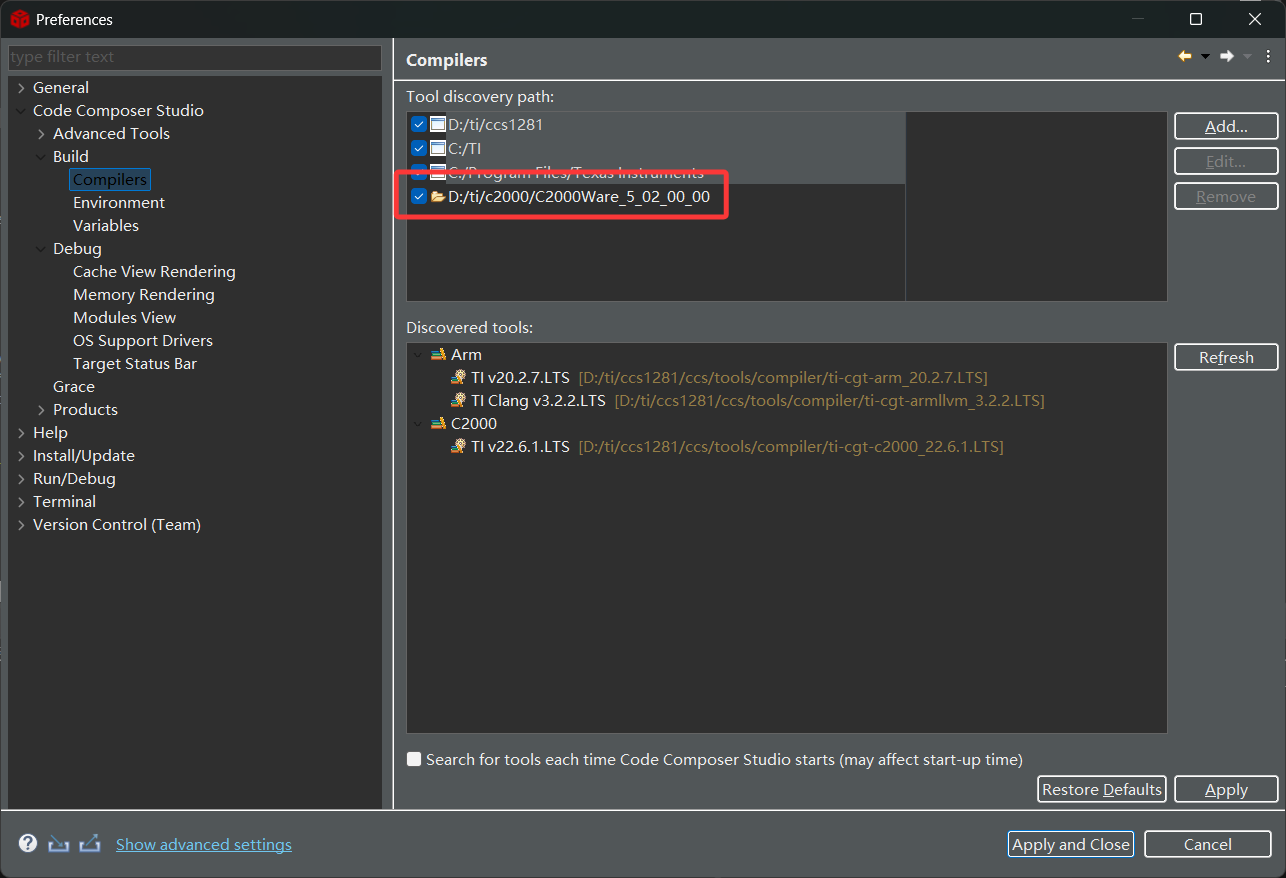Select the TI v20.2.7.LTS compiler row
This screenshot has height=878, width=1286.
(729, 378)
